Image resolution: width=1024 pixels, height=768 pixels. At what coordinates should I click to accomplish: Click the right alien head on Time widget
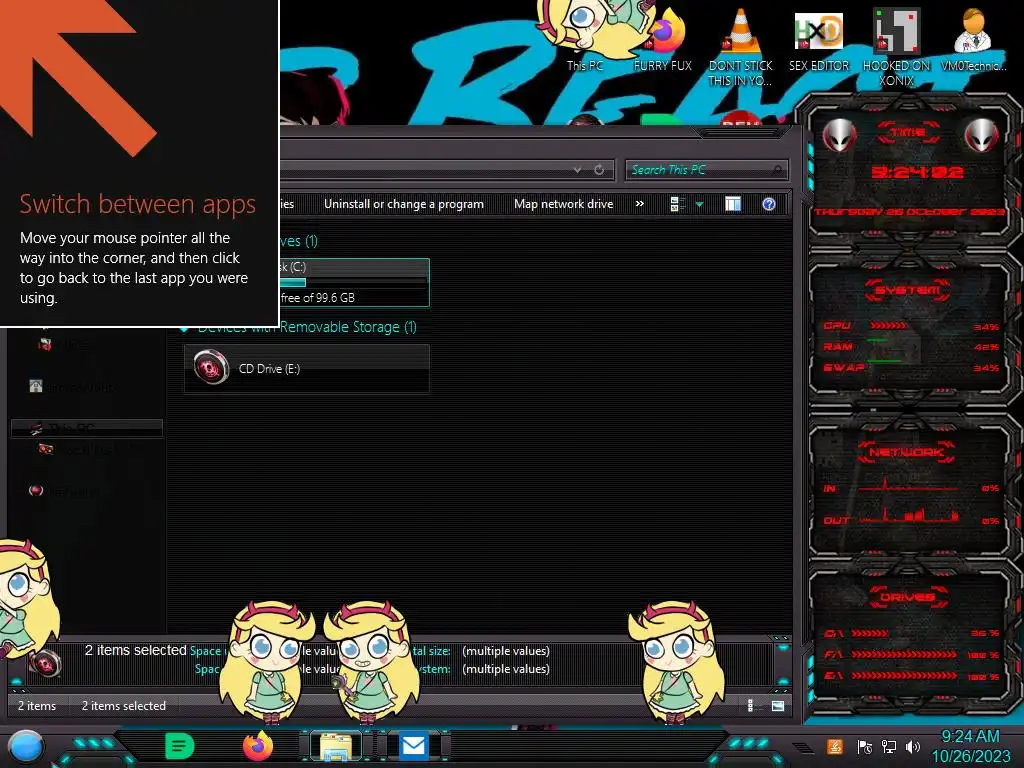coord(982,135)
